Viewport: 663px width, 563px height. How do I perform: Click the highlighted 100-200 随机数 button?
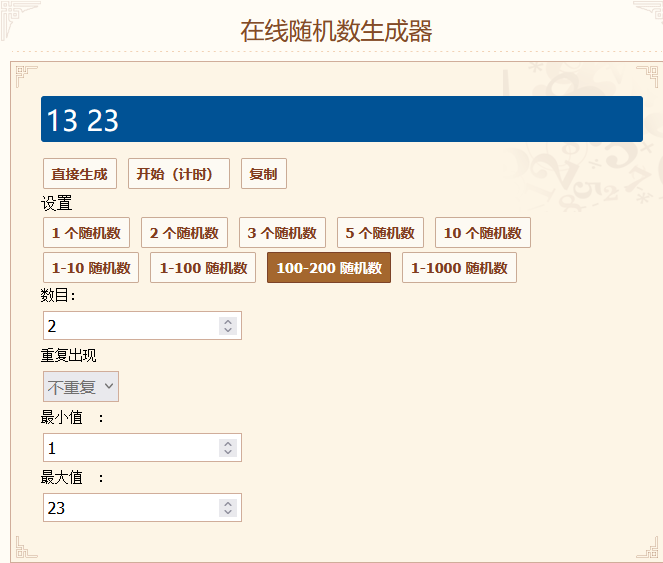click(329, 267)
